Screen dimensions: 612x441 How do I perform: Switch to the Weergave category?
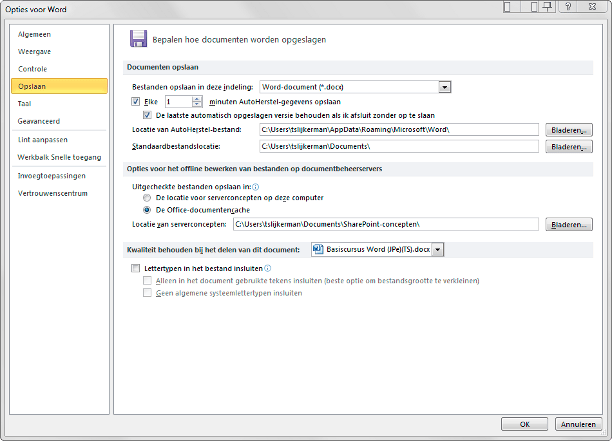click(x=34, y=52)
